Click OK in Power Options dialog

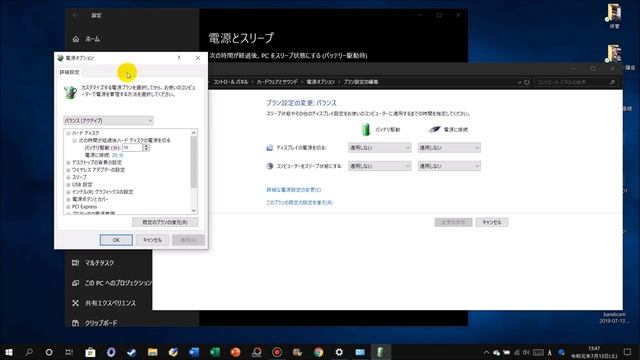coord(116,240)
